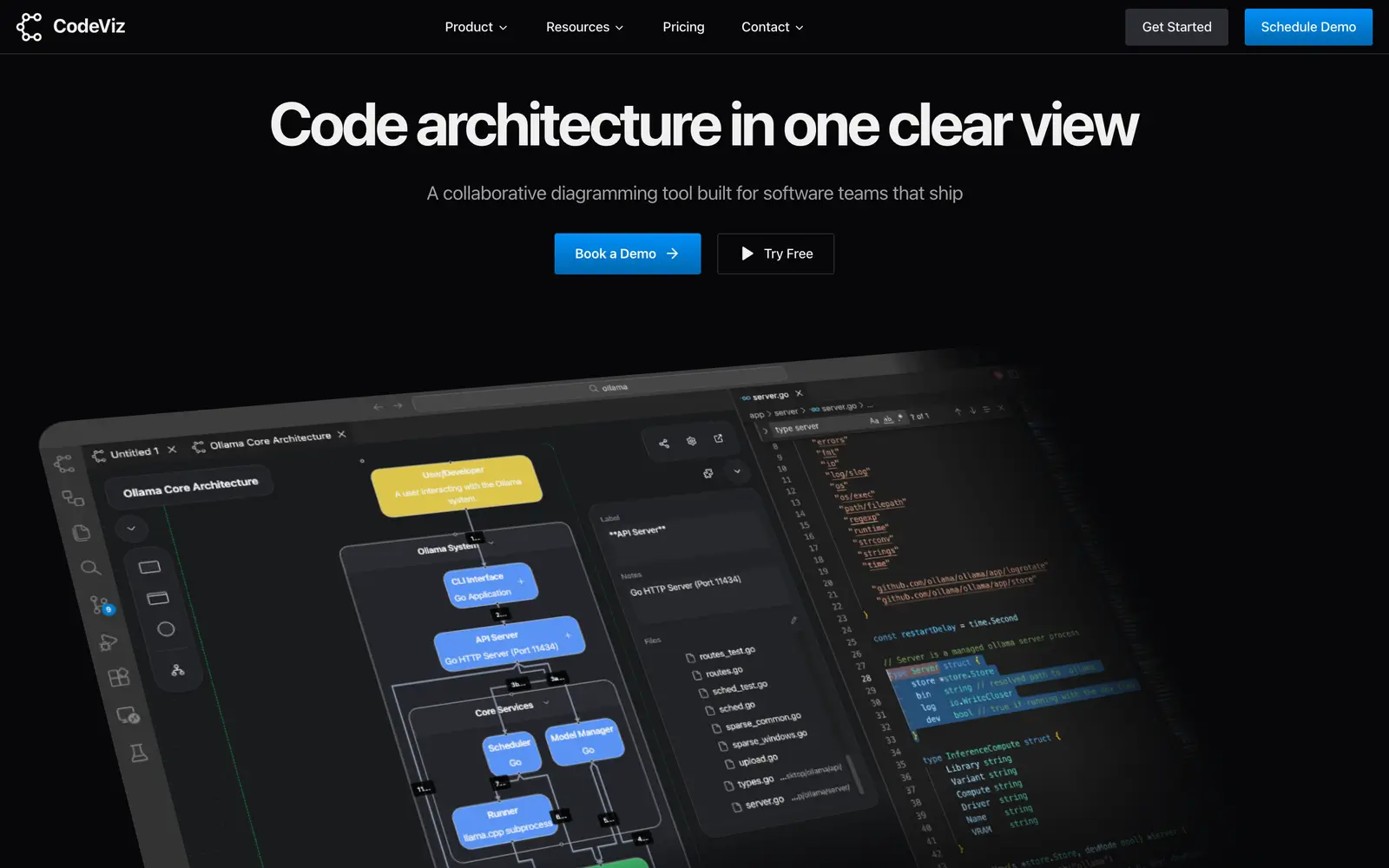Screen dimensions: 1389x868
Task: Select the API Server diagram node
Action: tap(509, 644)
